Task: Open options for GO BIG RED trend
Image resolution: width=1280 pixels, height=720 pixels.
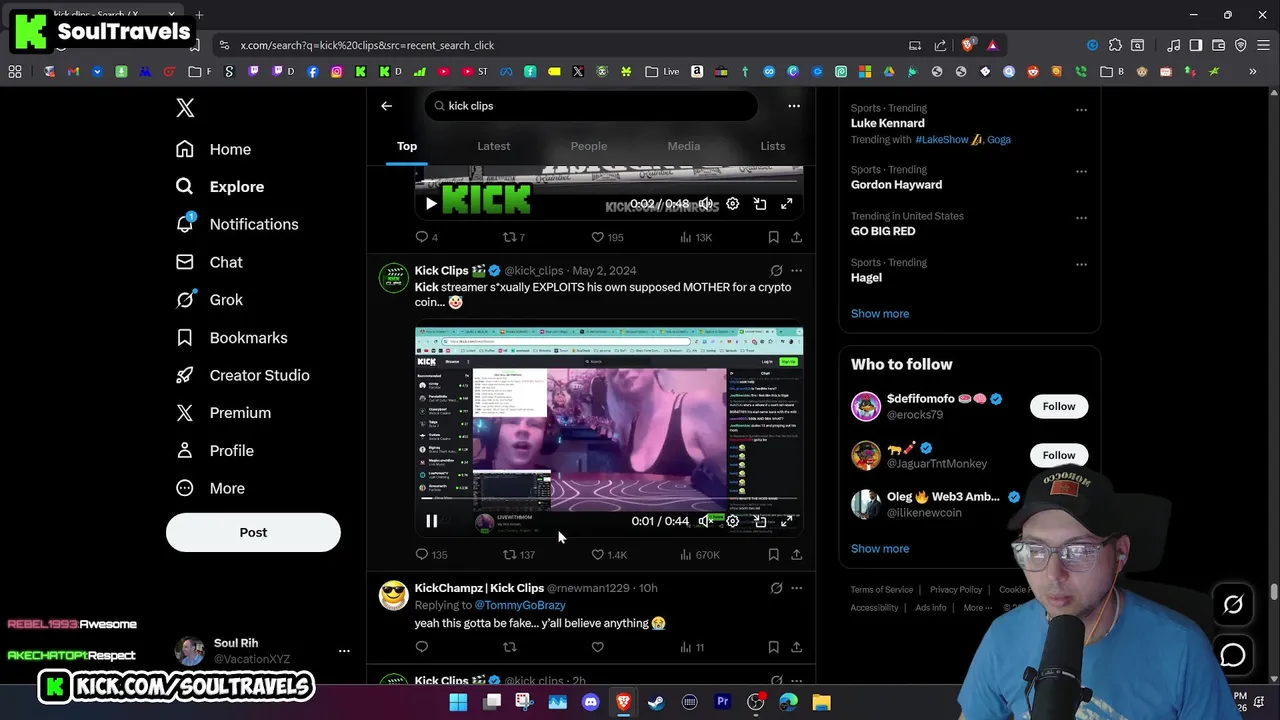Action: (1081, 217)
